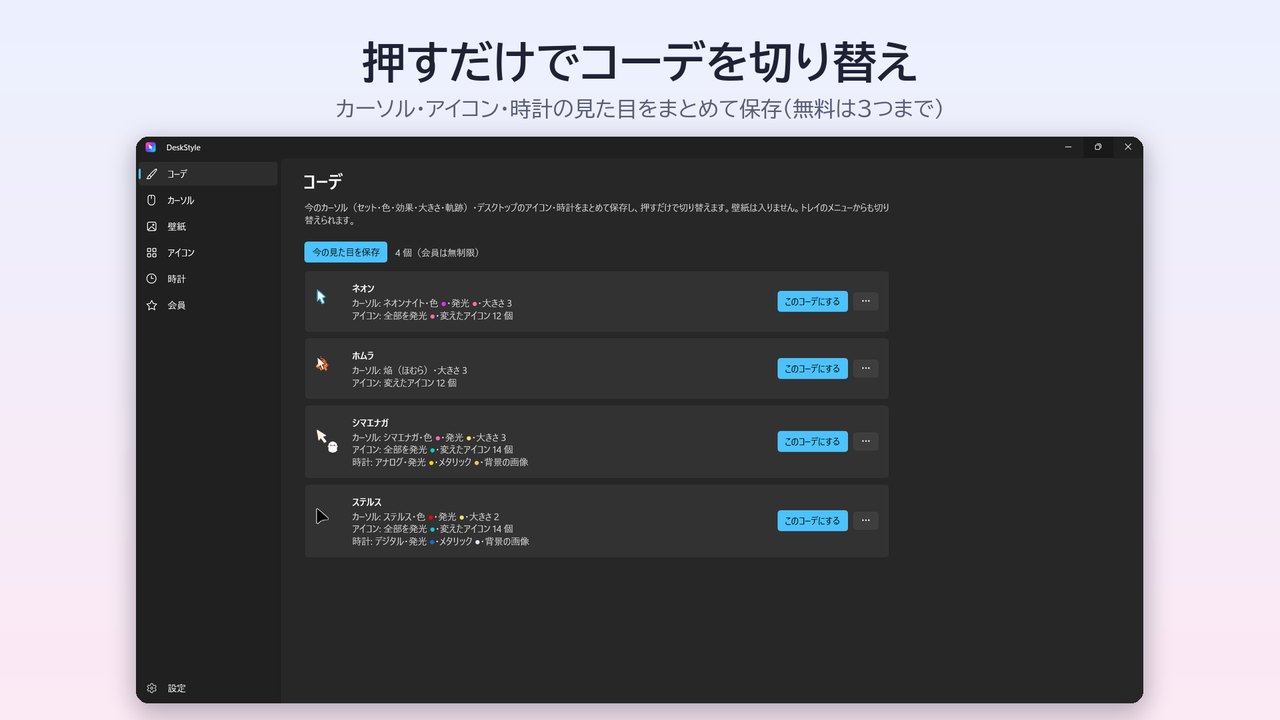Image resolution: width=1280 pixels, height=720 pixels.
Task: Click the シマエナガ outfit title text
Action: [370, 423]
